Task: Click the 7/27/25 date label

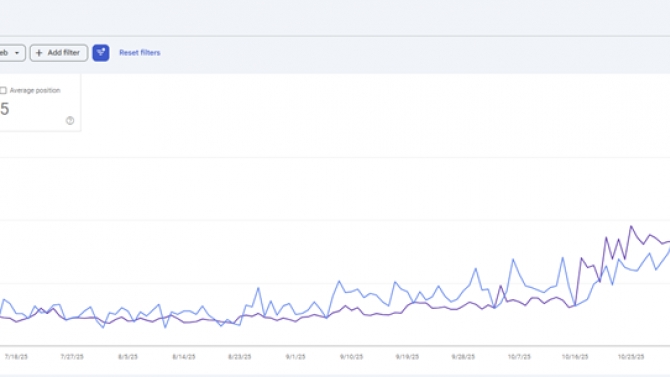Action: click(x=72, y=356)
